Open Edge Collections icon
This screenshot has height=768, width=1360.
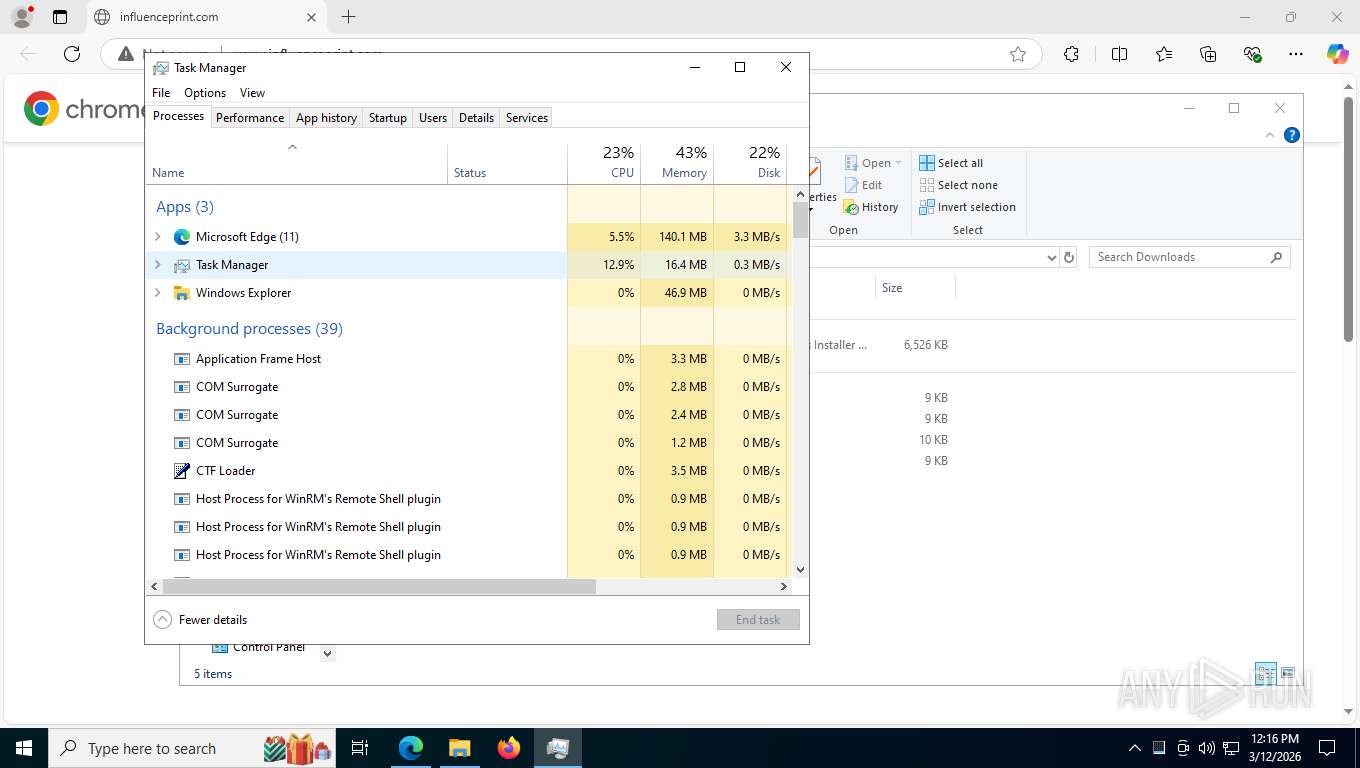[x=1208, y=54]
